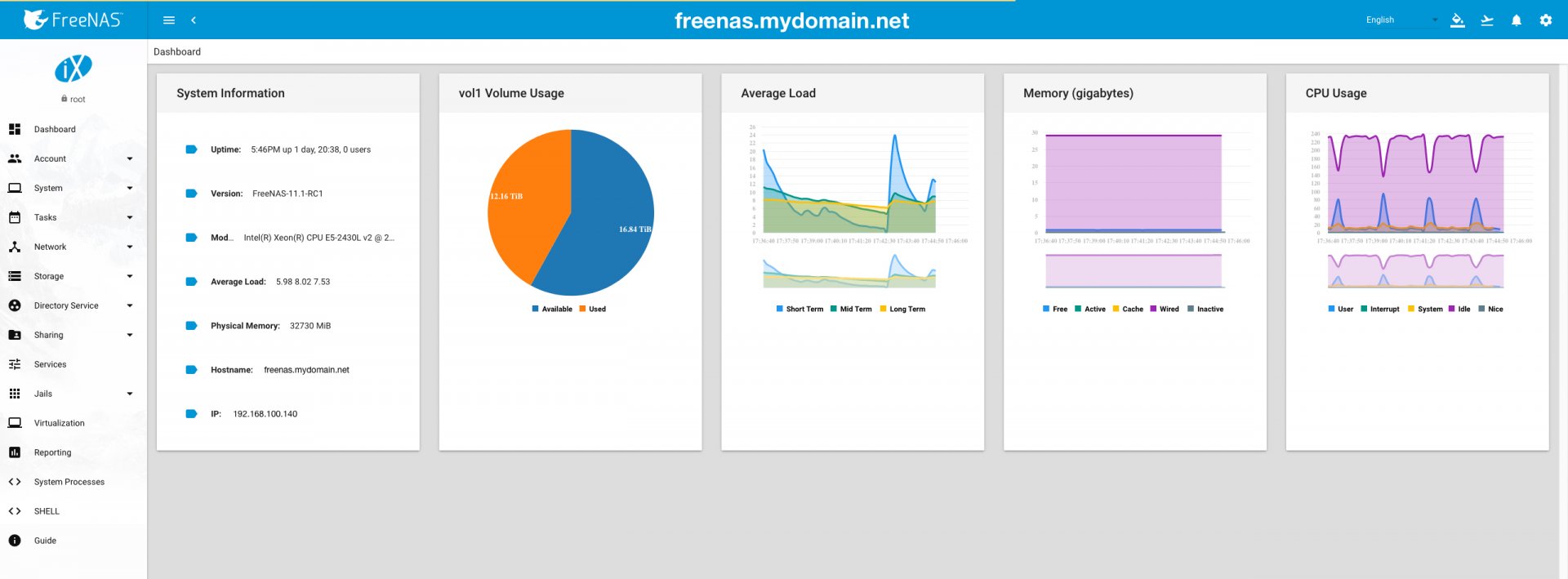Click the System Processes code icon

(15, 482)
